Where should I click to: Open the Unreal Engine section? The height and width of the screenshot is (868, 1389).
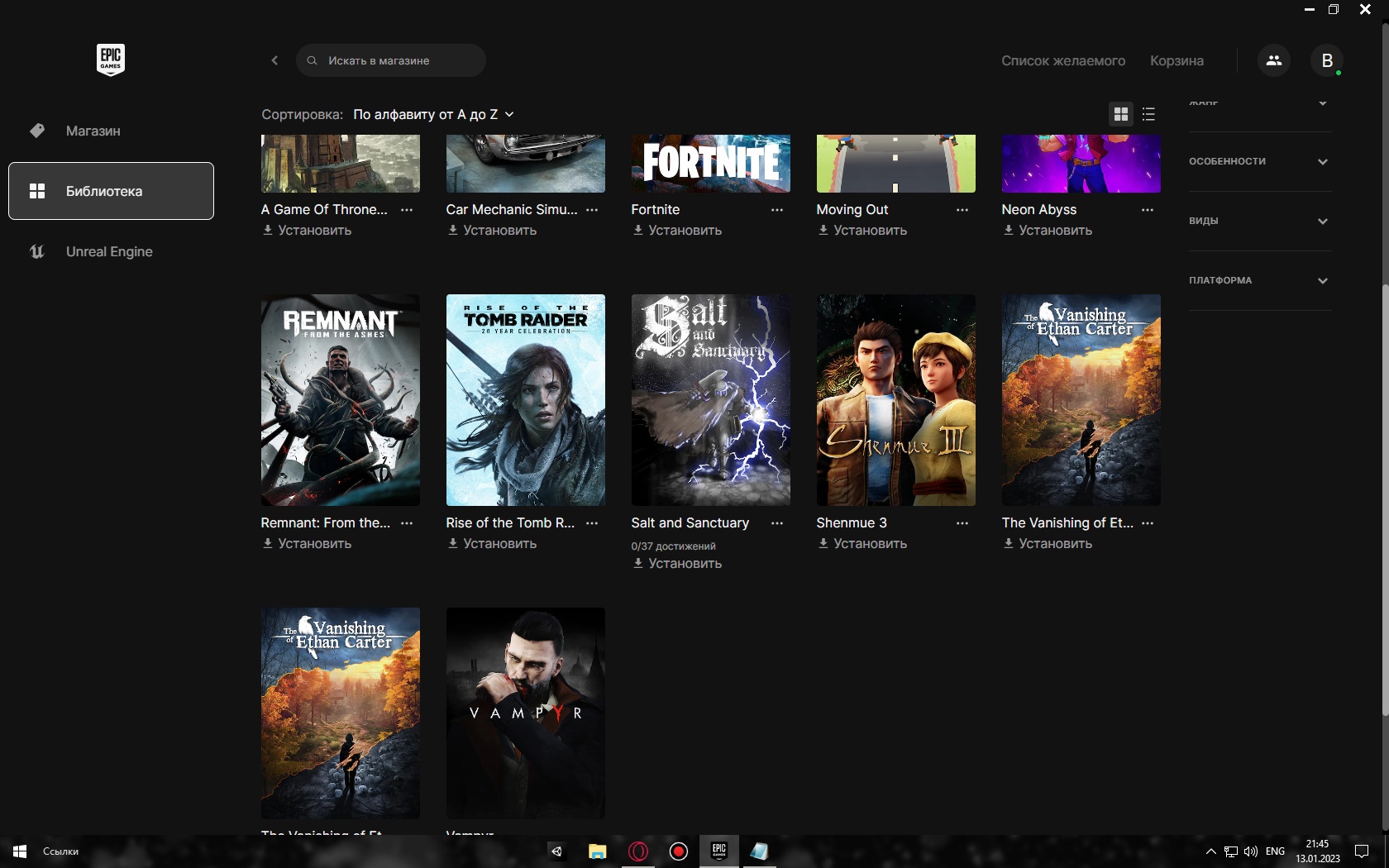coord(111,251)
